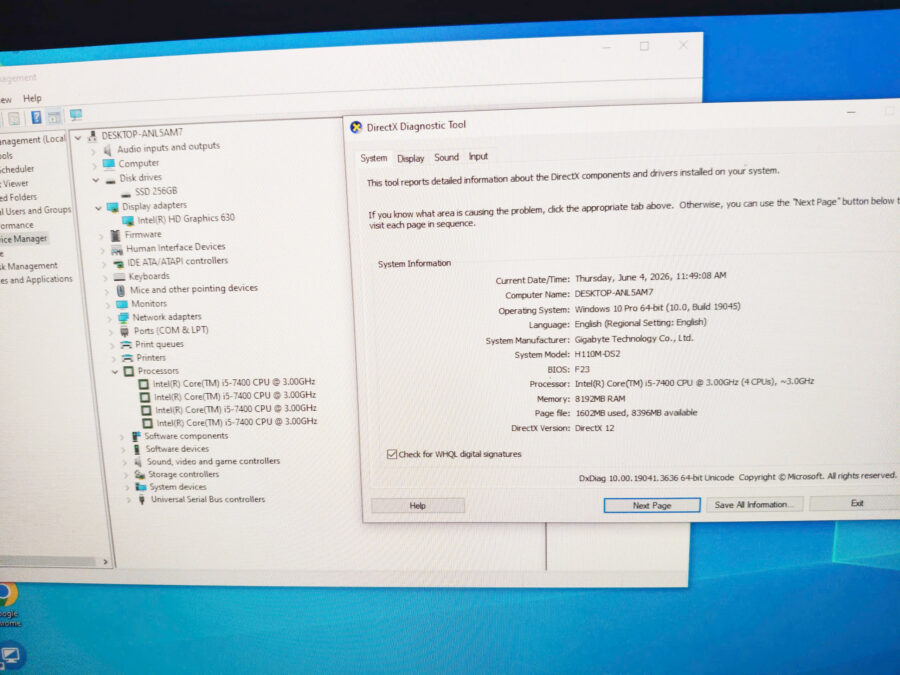This screenshot has height=675, width=900.
Task: Click the Next Page button
Action: pyautogui.click(x=651, y=506)
